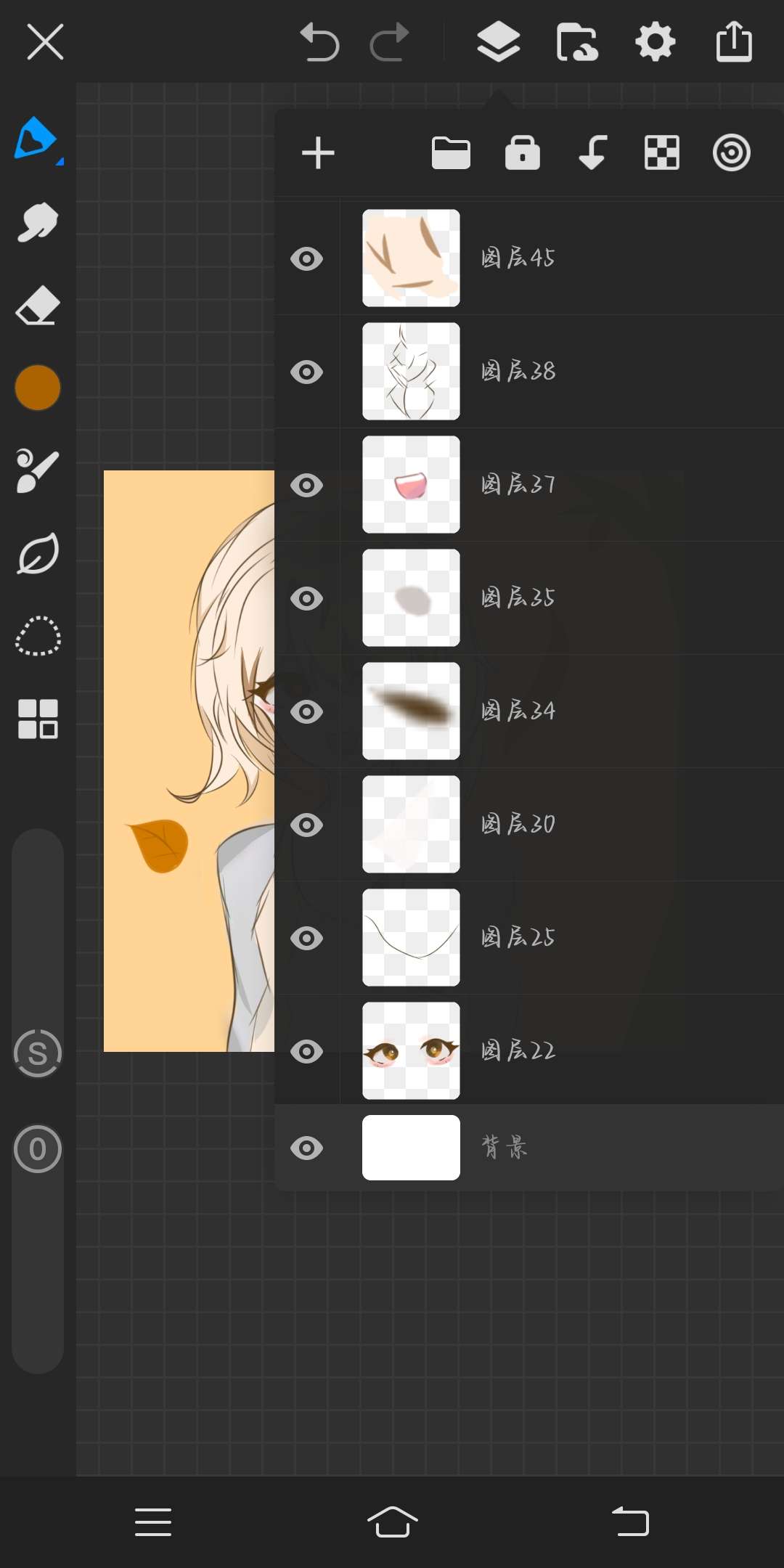Select the 图层30 thumbnail
Viewport: 784px width, 1568px height.
[411, 824]
